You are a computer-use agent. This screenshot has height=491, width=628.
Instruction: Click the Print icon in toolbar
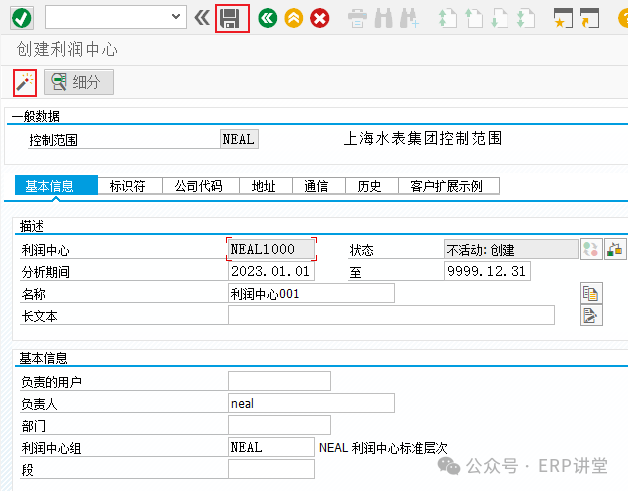pyautogui.click(x=357, y=18)
